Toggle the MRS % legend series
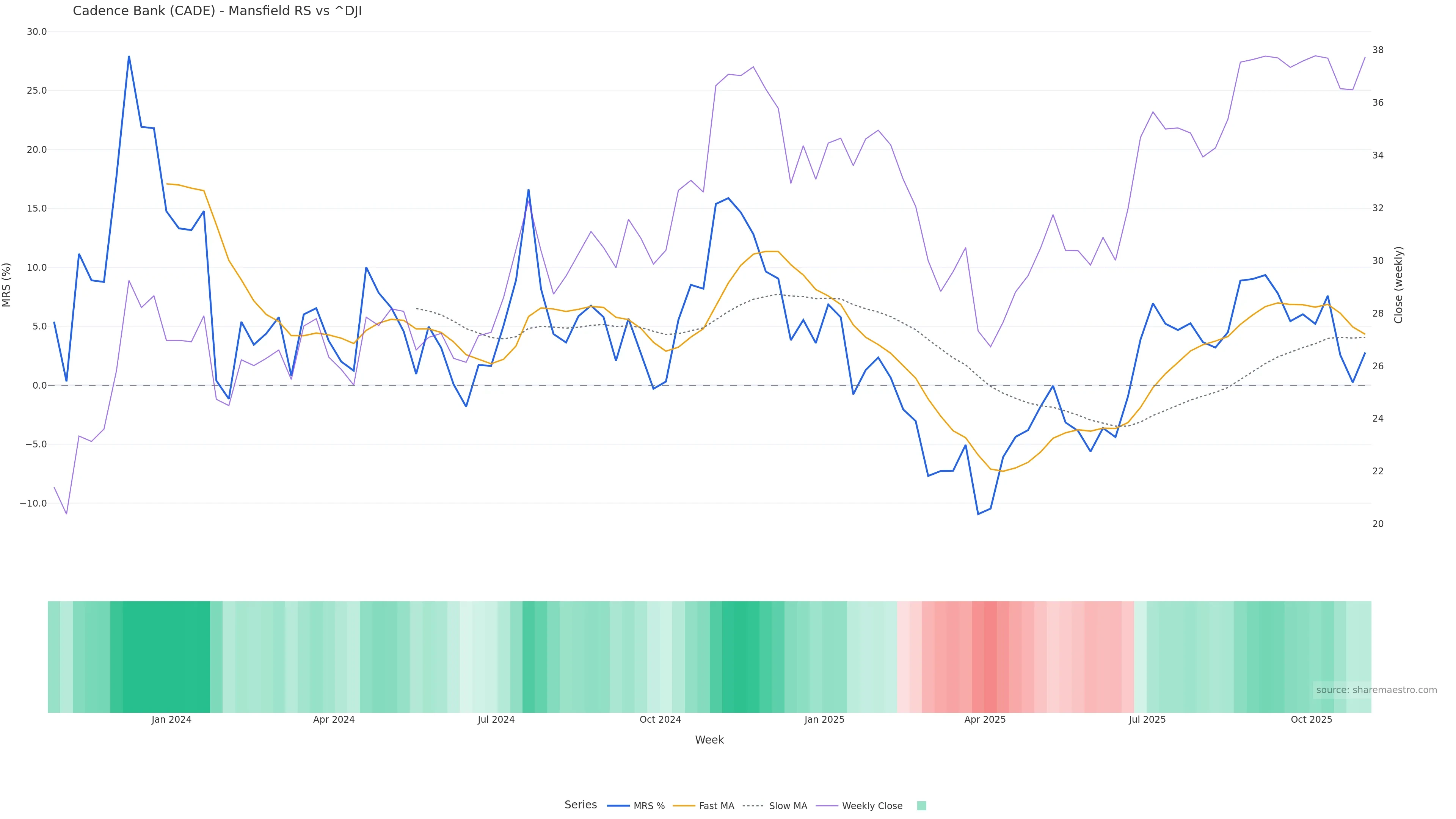The image size is (1456, 819). pos(648,805)
